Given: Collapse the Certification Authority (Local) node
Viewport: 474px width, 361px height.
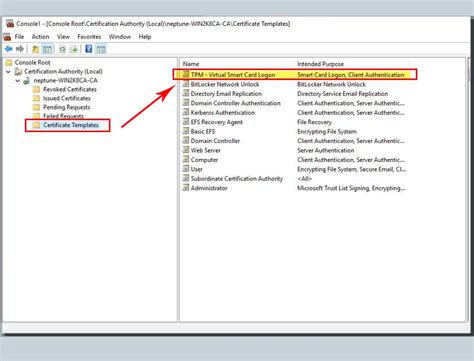Looking at the screenshot, I should (8, 71).
